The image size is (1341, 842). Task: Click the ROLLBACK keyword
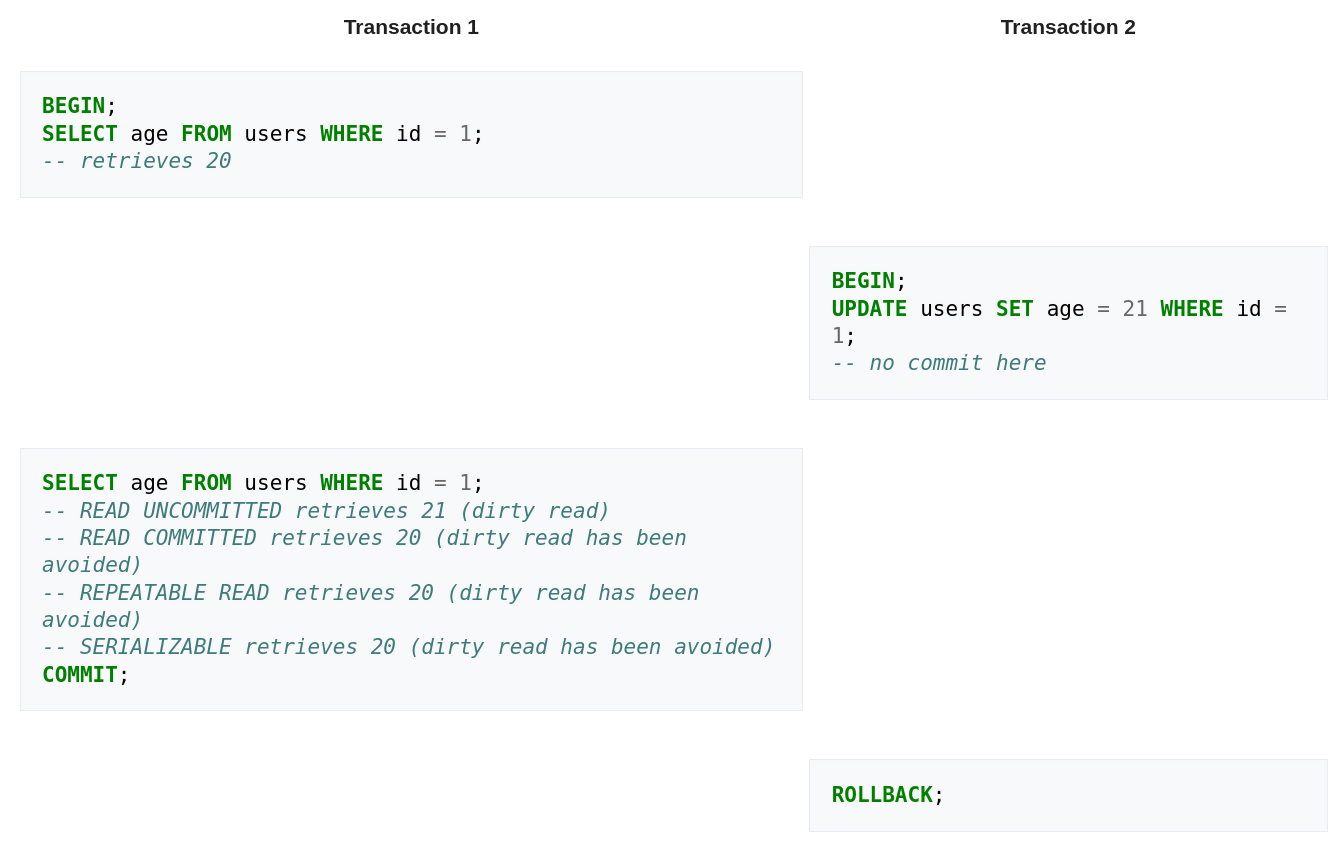coord(881,795)
